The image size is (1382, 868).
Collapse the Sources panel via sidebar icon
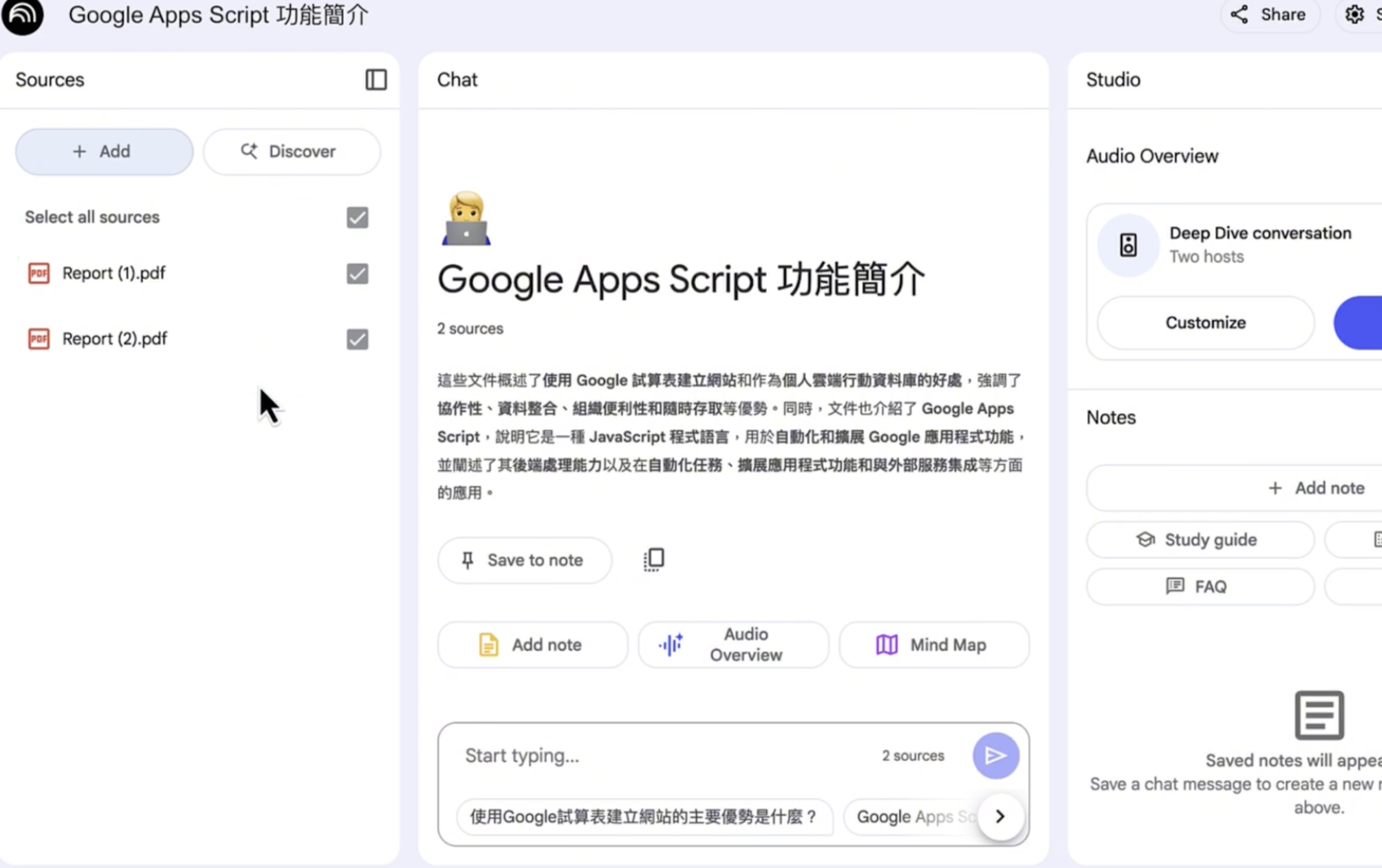375,80
